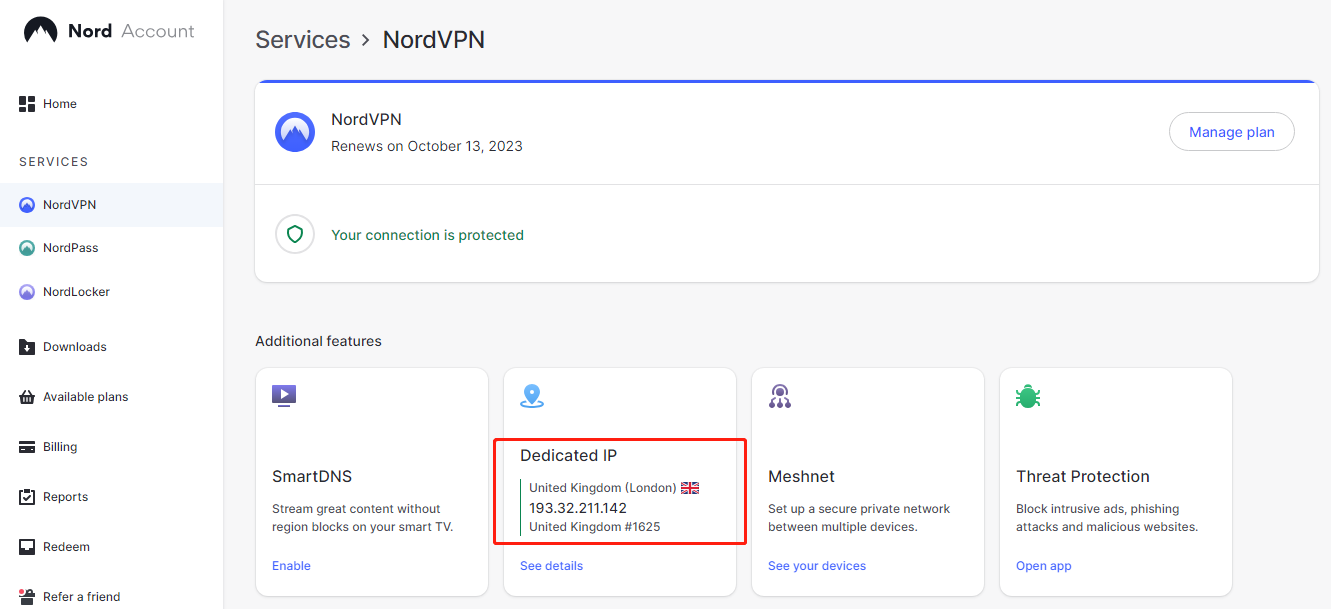The height and width of the screenshot is (609, 1331).
Task: Click the United Kingdom flag icon
Action: [x=690, y=488]
